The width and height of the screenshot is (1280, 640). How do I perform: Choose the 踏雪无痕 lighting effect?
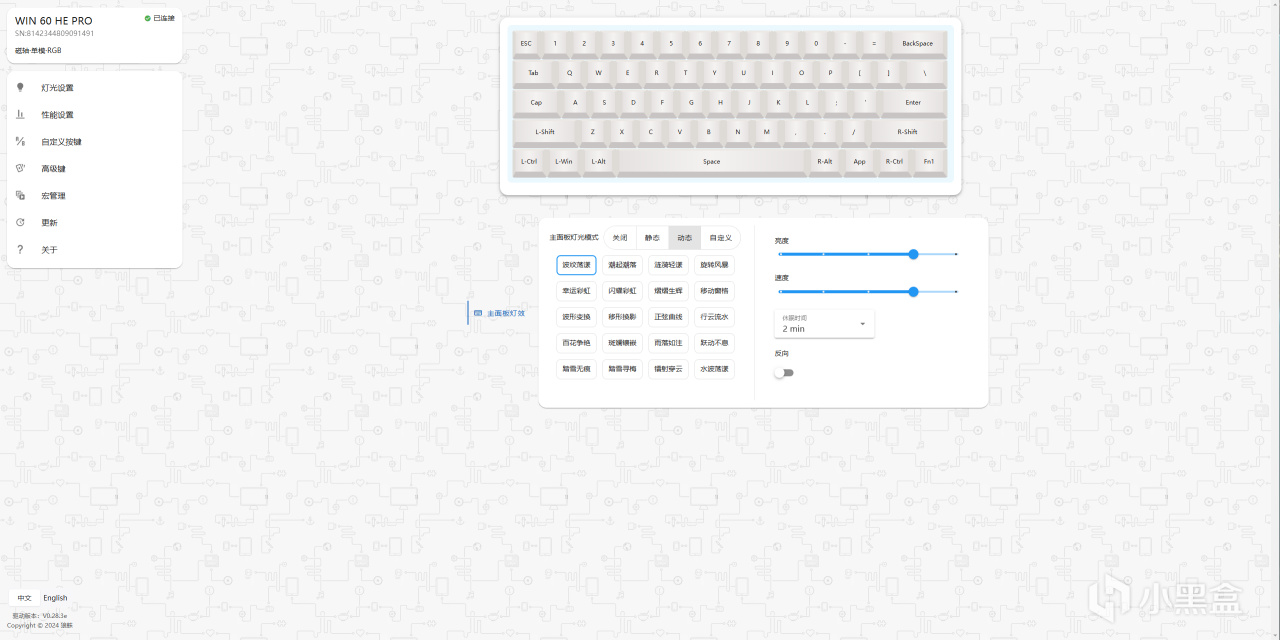(576, 369)
